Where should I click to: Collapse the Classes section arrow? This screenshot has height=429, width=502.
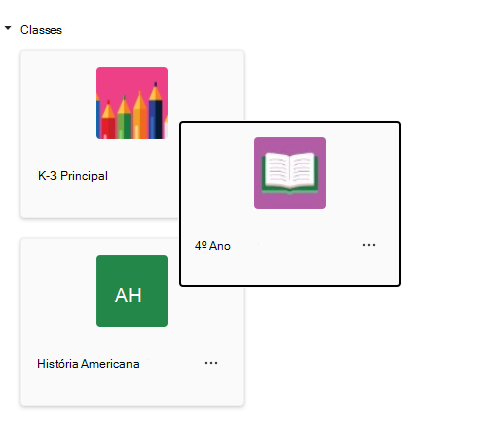(x=8, y=28)
